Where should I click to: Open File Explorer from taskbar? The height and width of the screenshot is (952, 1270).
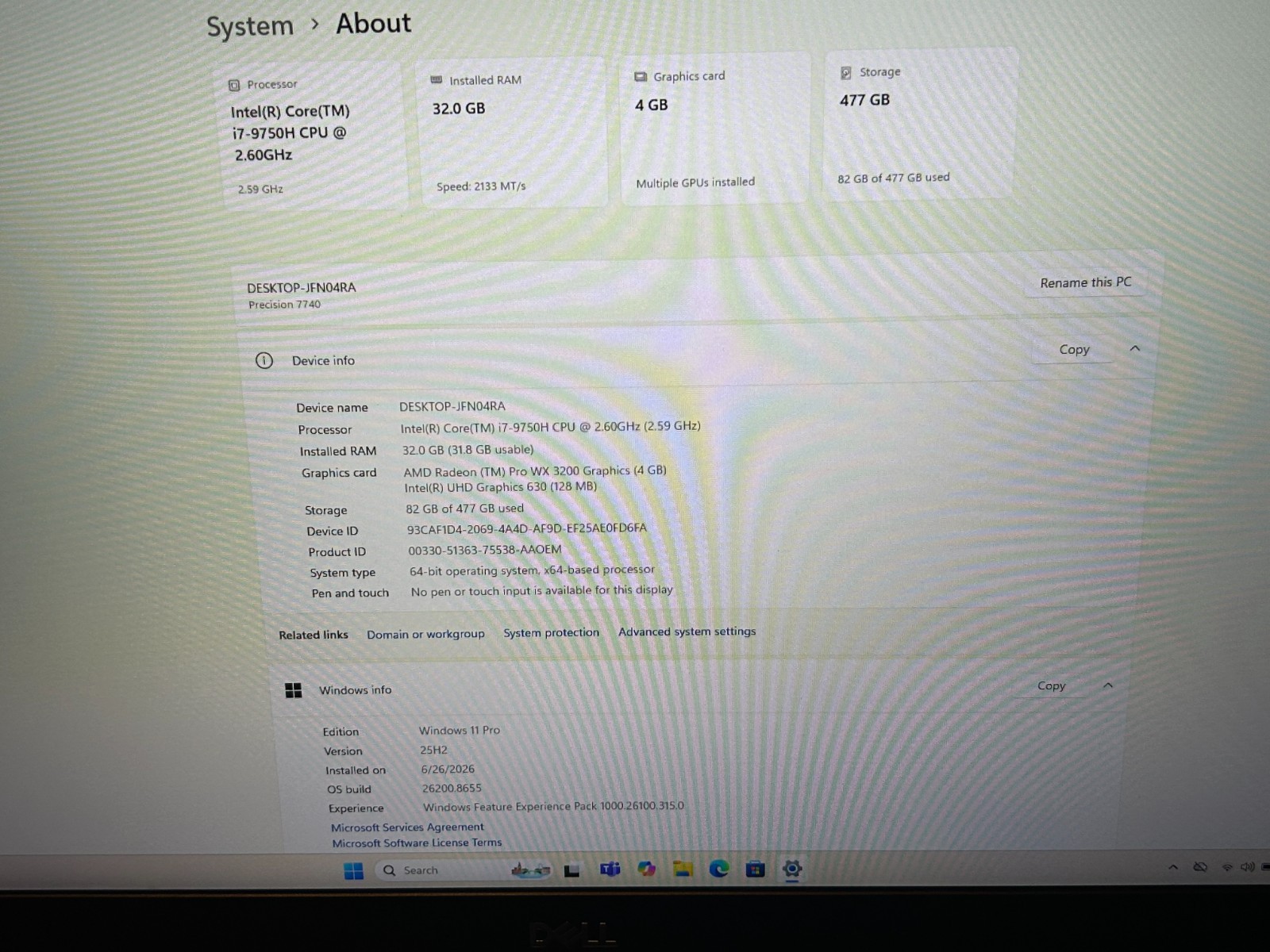click(x=683, y=869)
